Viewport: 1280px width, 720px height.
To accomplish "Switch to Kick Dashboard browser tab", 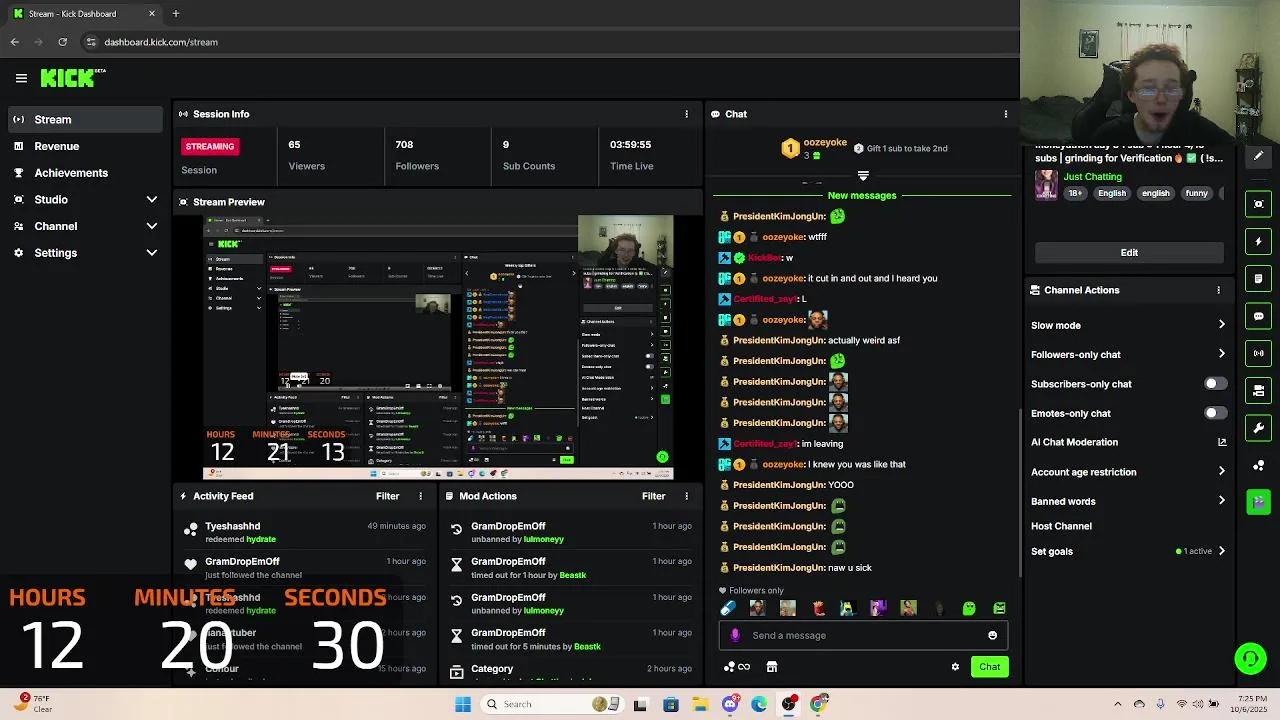I will pyautogui.click(x=84, y=14).
